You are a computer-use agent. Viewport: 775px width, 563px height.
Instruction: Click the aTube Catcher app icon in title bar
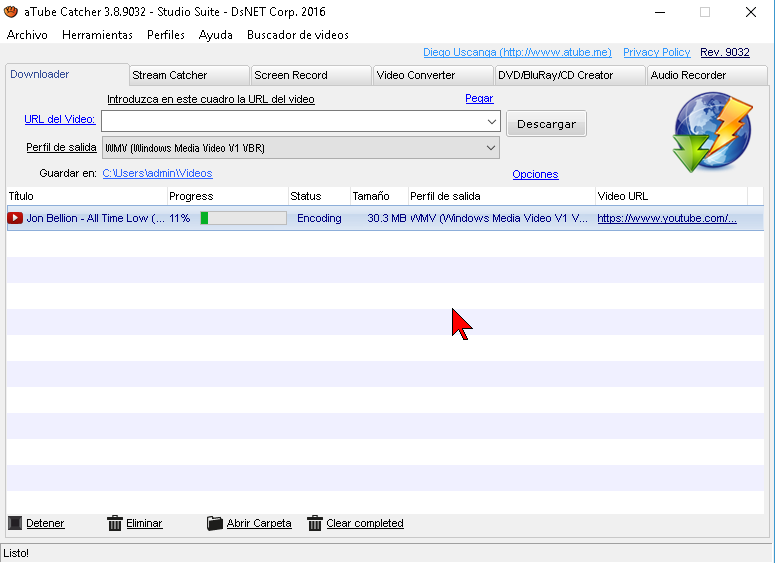[10, 11]
